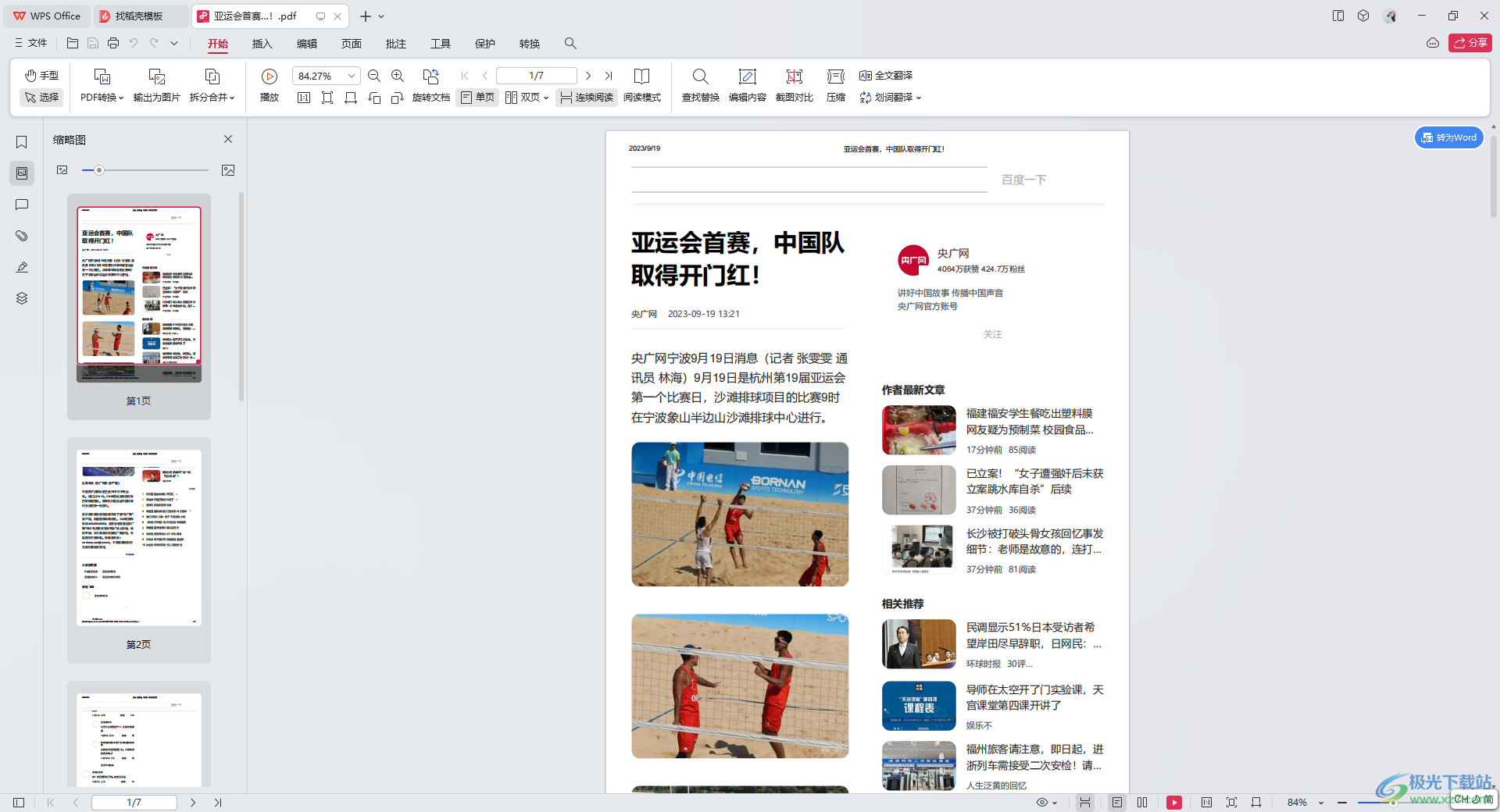
Task: Enter 阅读模式 reading mode
Action: [x=641, y=86]
